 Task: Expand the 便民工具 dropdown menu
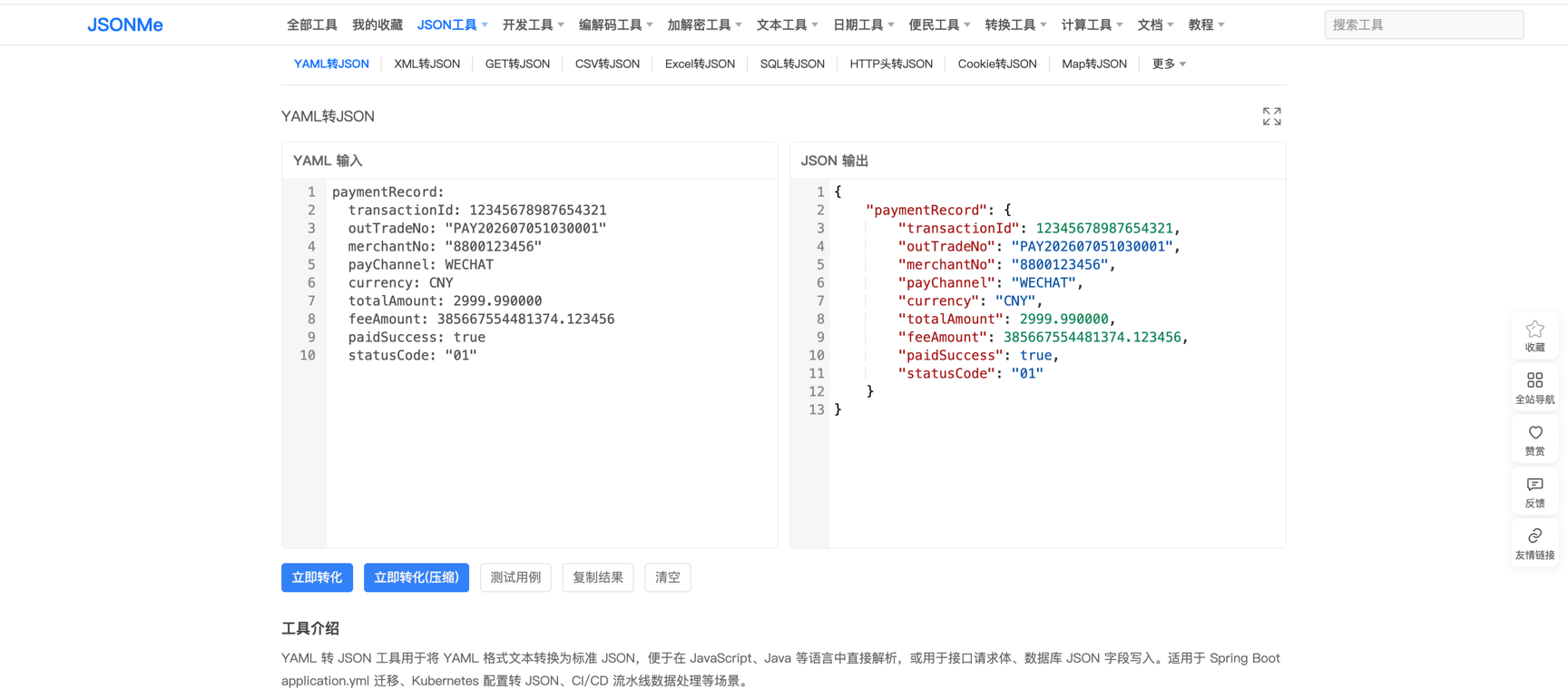point(940,25)
